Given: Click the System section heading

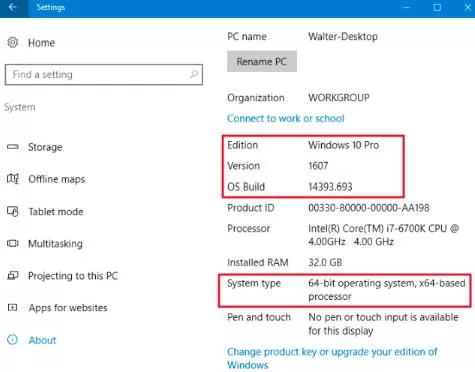Looking at the screenshot, I should click(x=20, y=107).
